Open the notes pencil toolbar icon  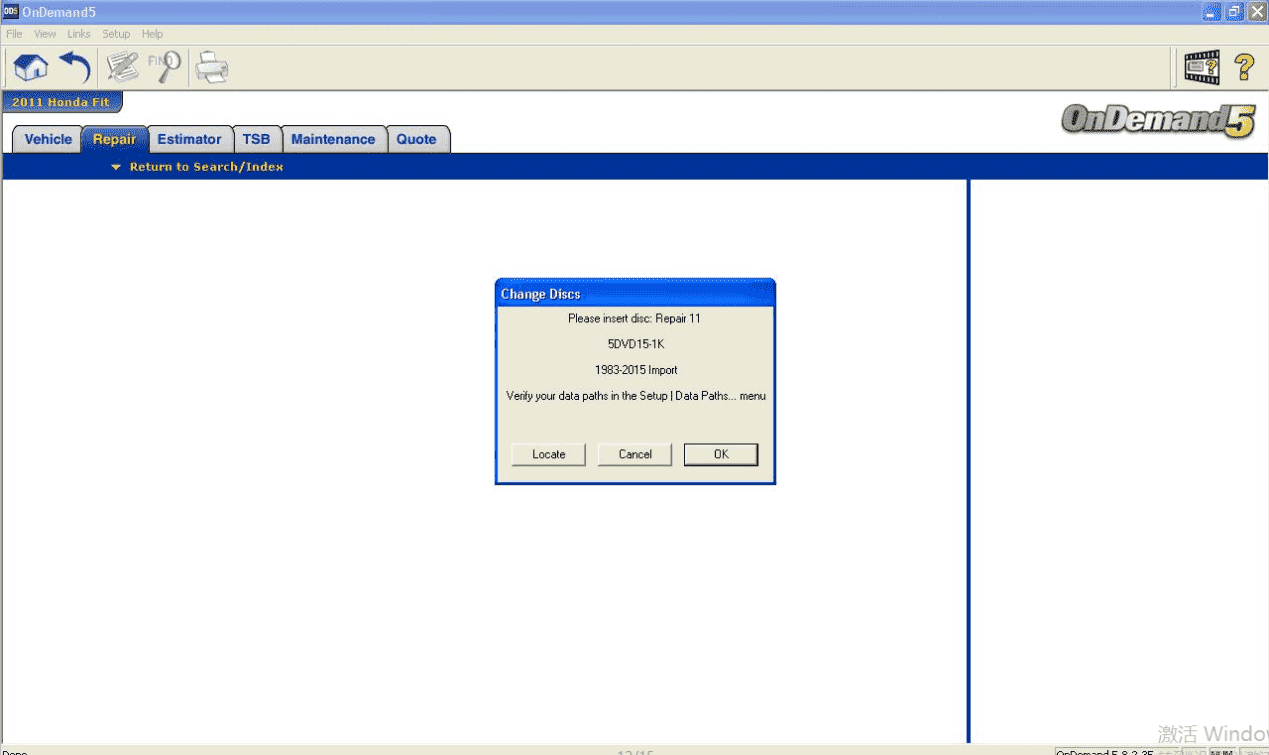click(x=123, y=67)
